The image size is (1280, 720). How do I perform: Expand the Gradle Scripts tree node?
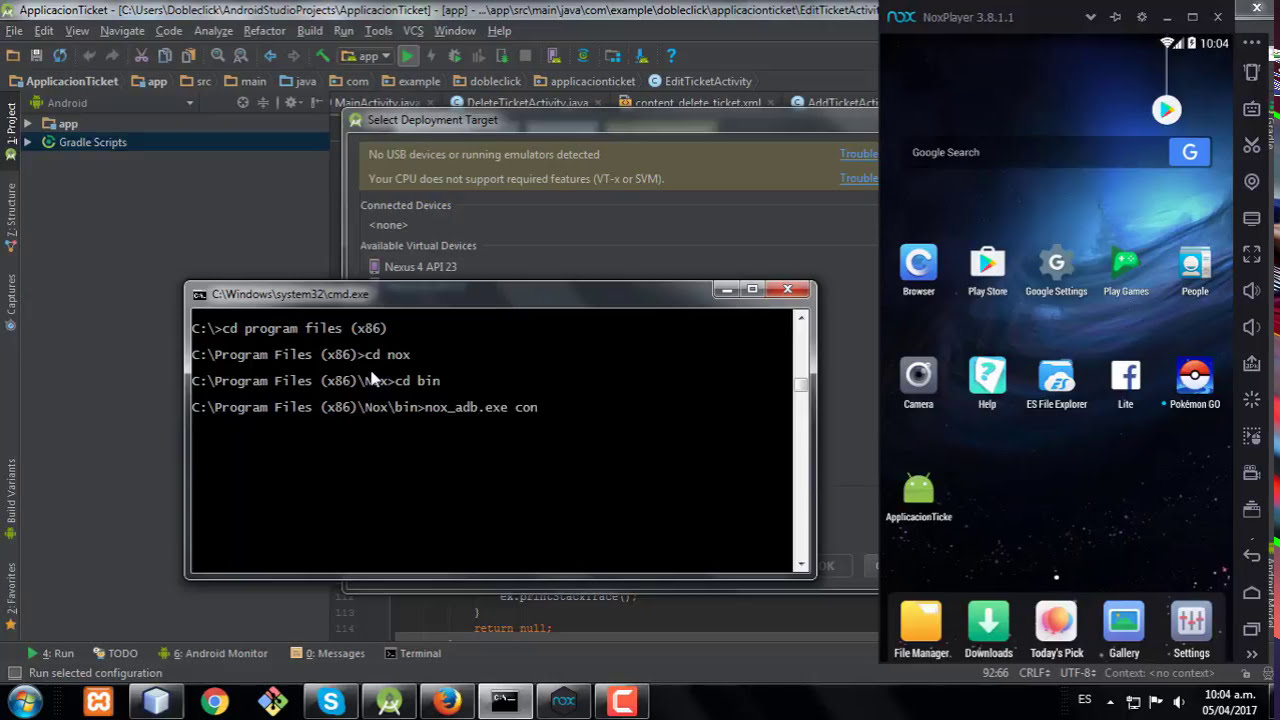(27, 142)
